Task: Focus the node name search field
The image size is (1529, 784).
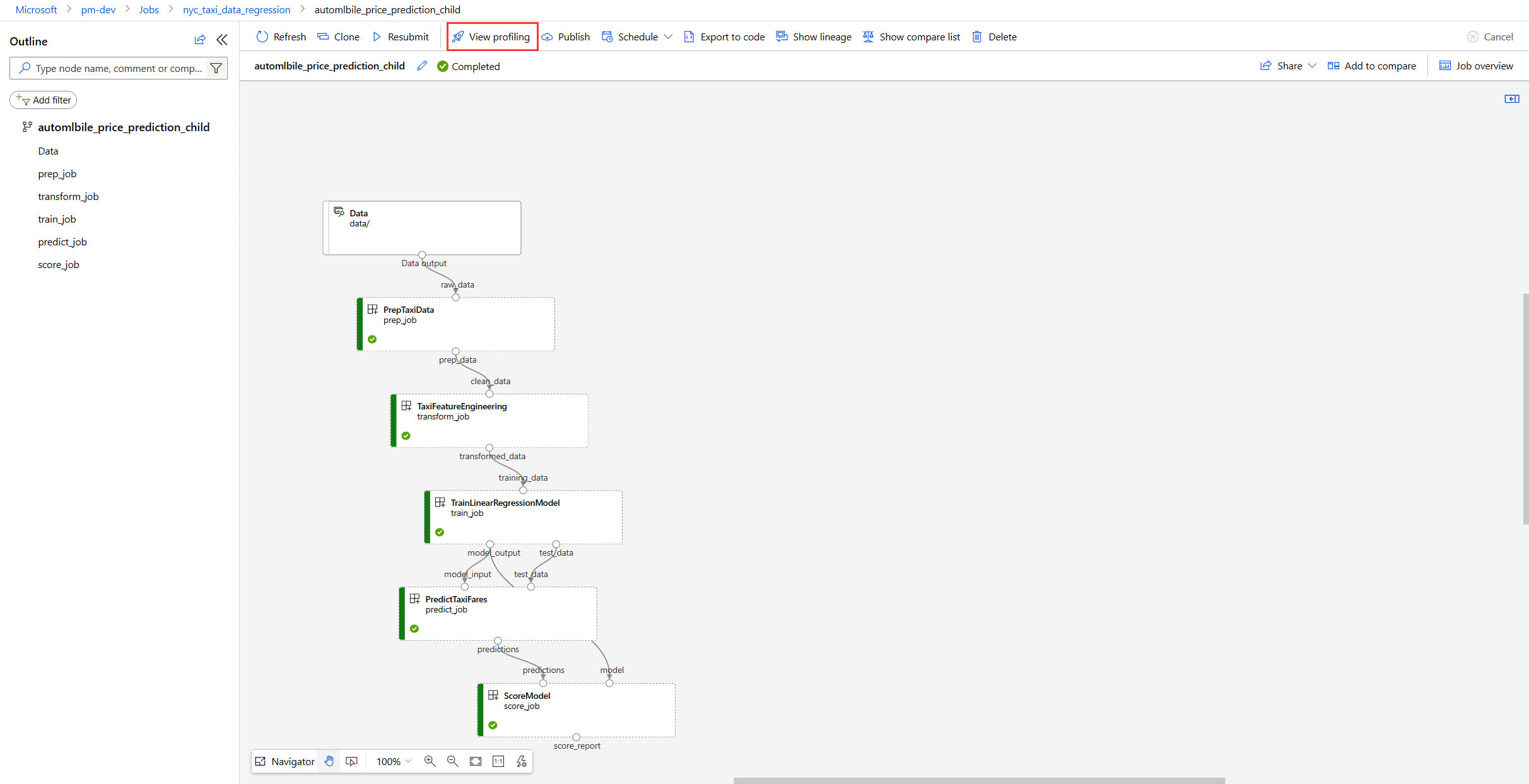Action: (119, 68)
